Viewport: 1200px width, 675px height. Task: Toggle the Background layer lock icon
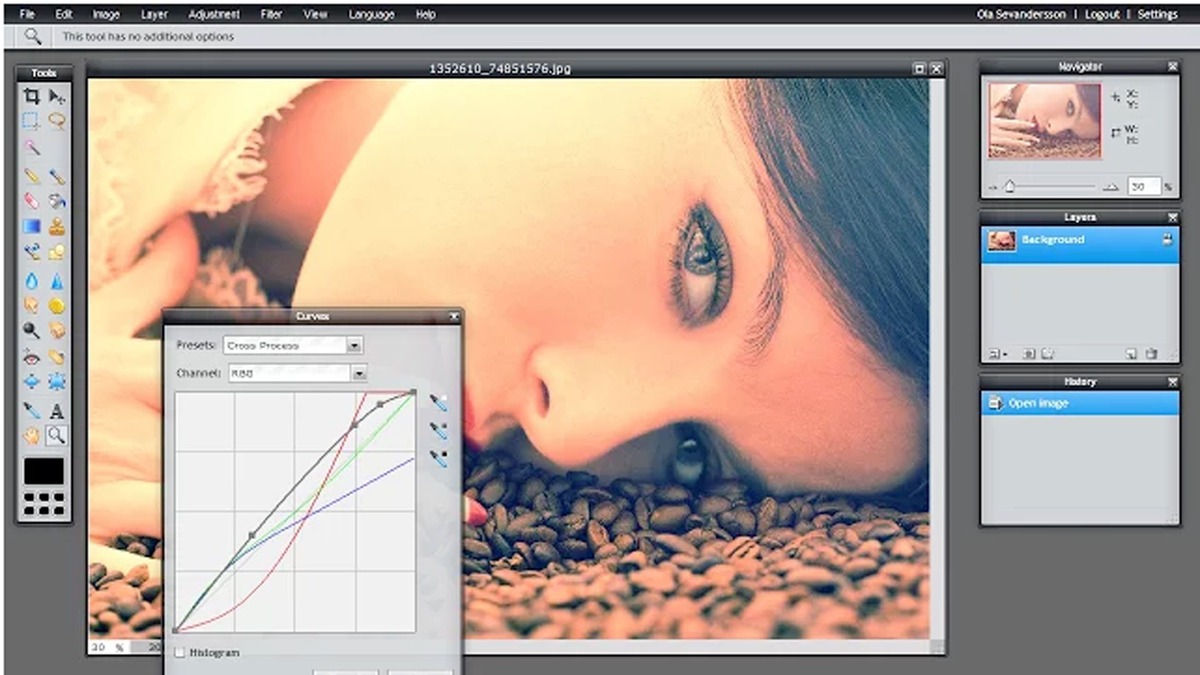(x=1166, y=240)
